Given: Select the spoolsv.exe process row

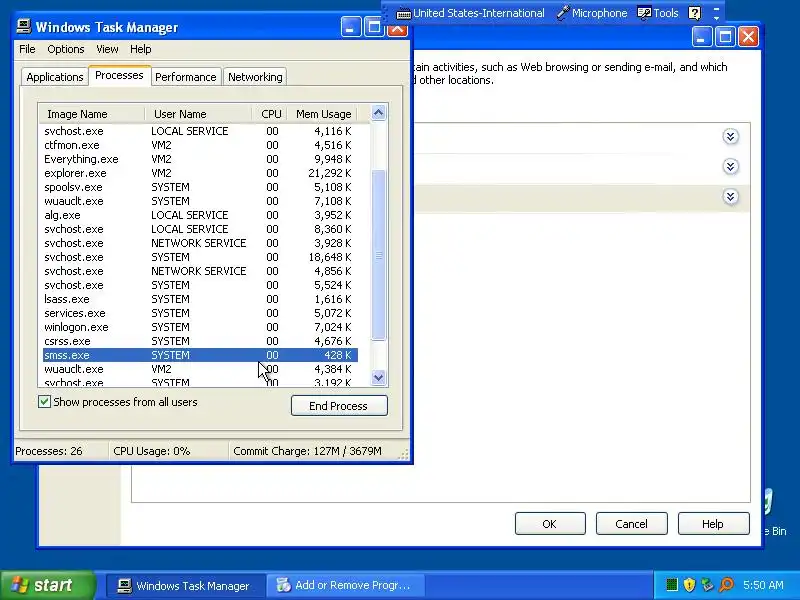Looking at the screenshot, I should point(200,187).
